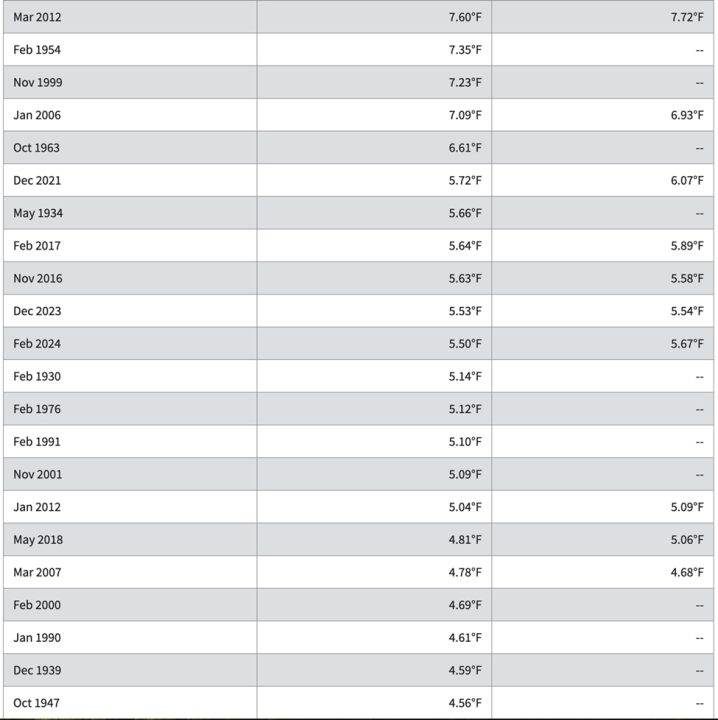Click the 6.93°F value in Jan 2006 row
The height and width of the screenshot is (720, 718).
click(x=687, y=115)
